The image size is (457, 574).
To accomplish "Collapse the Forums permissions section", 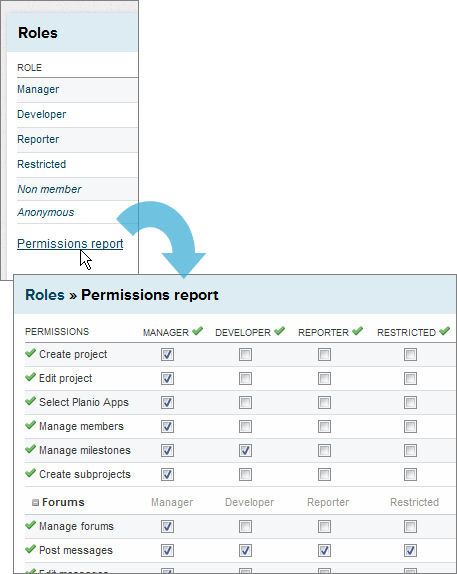I will point(36,503).
